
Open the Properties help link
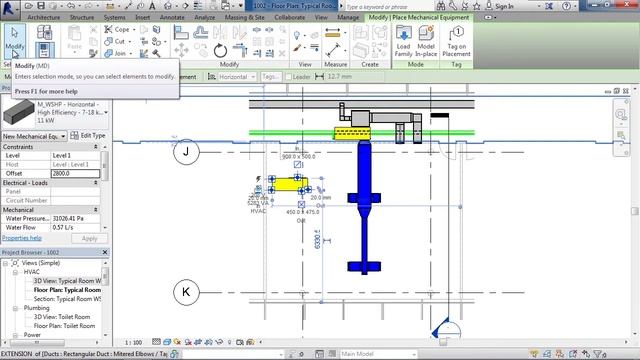pyautogui.click(x=22, y=238)
